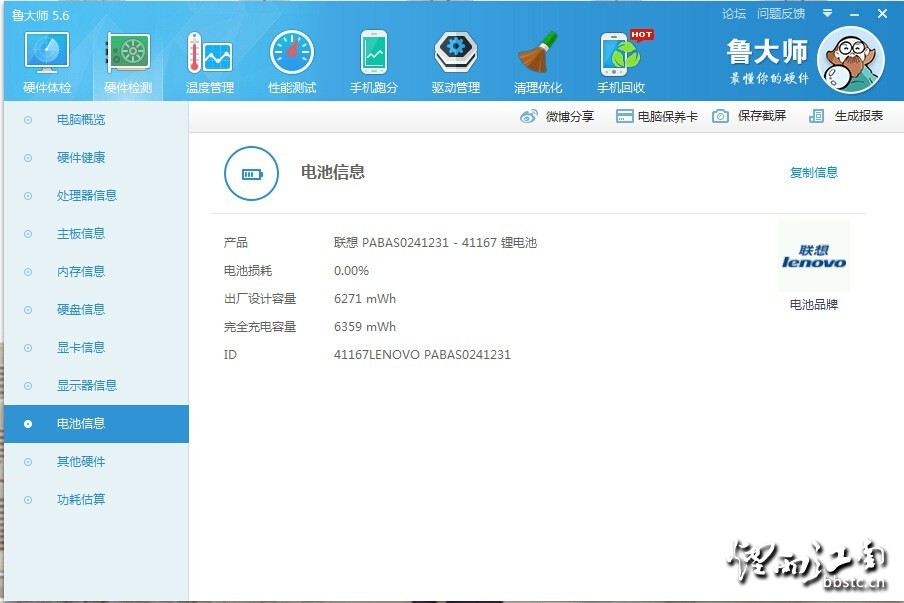Close the 鲁大师 window
Screen dimensions: 904x603
(882, 14)
